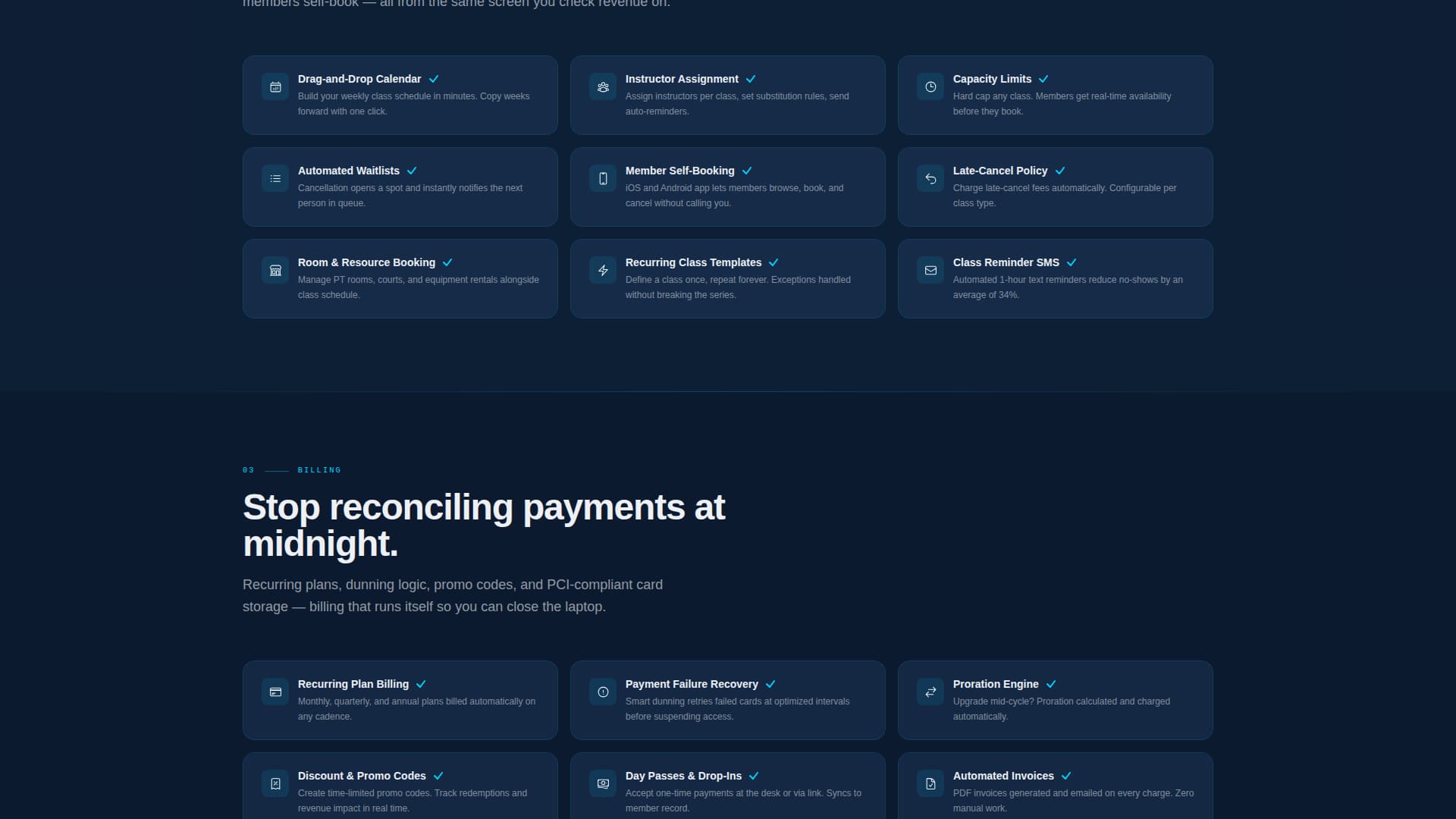
Task: Click checkmark beside Class Reminder SMS
Action: [x=1072, y=262]
